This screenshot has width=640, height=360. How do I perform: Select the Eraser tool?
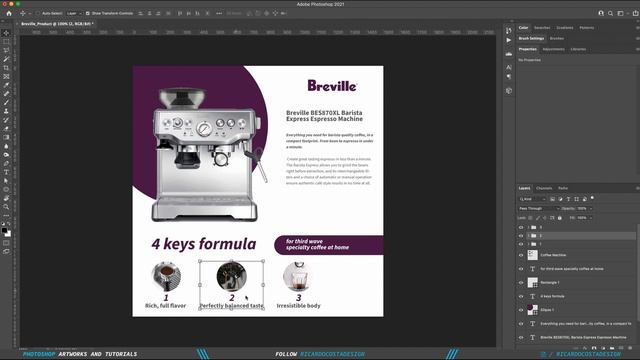6,129
